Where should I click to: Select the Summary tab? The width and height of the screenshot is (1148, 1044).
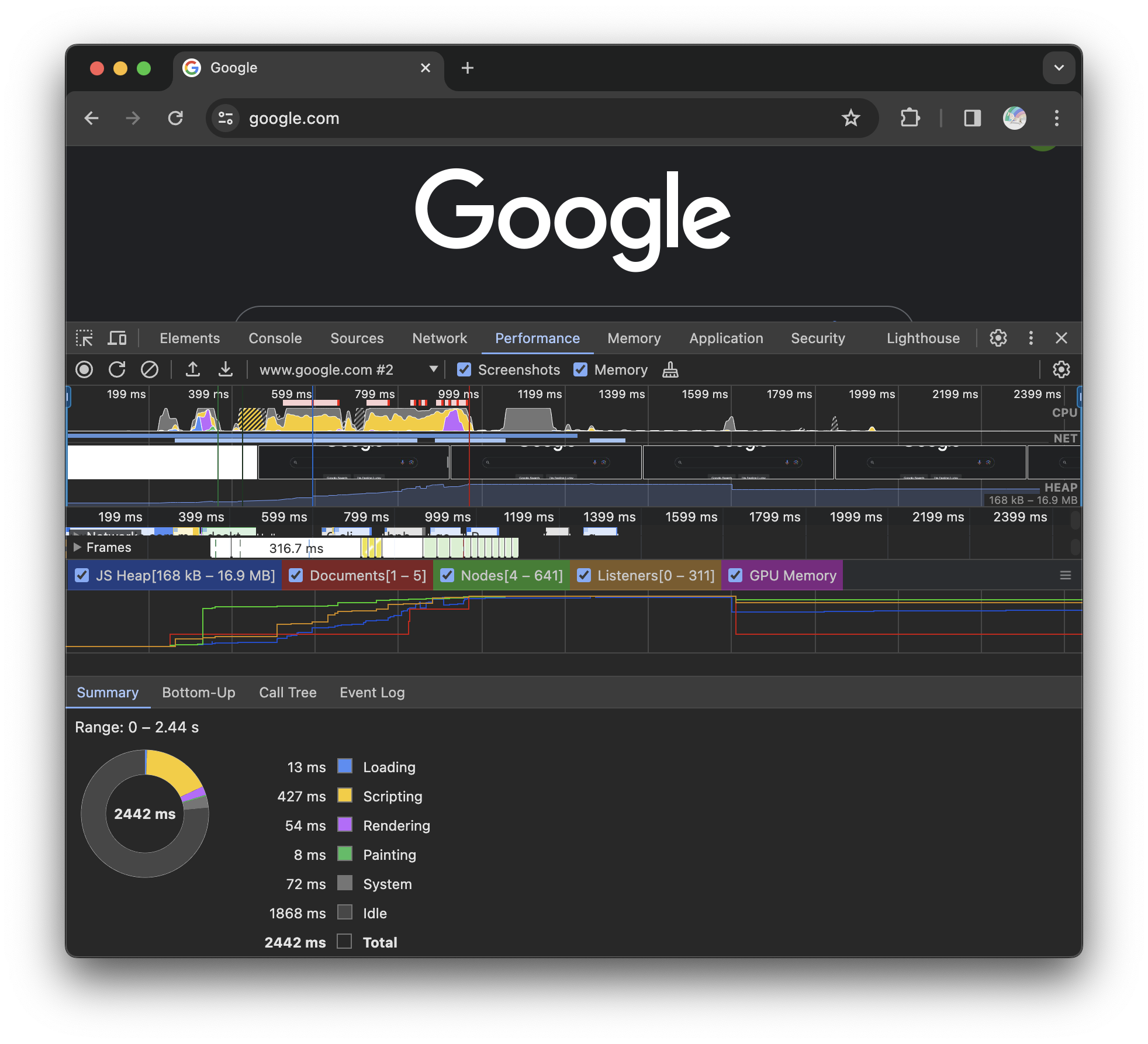click(108, 692)
